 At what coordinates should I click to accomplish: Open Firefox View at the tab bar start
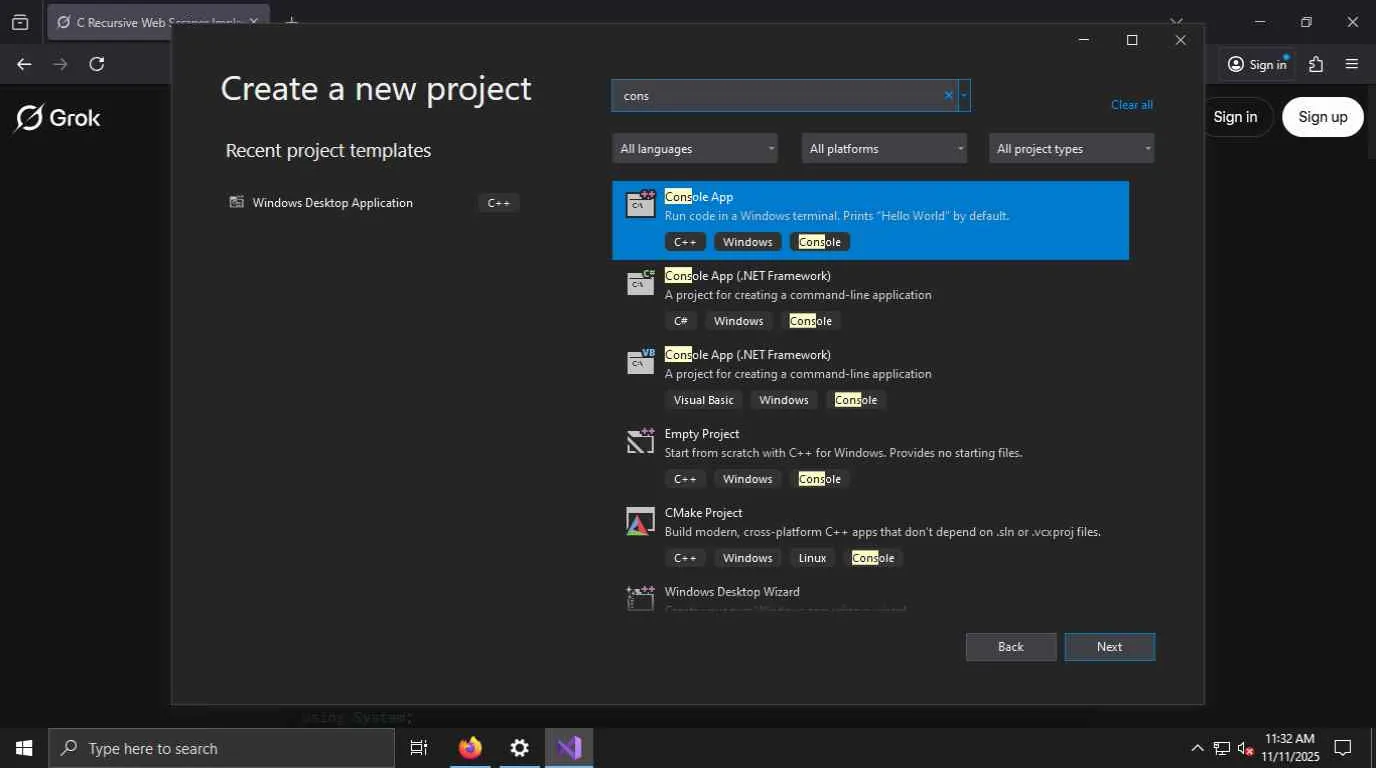tap(20, 22)
